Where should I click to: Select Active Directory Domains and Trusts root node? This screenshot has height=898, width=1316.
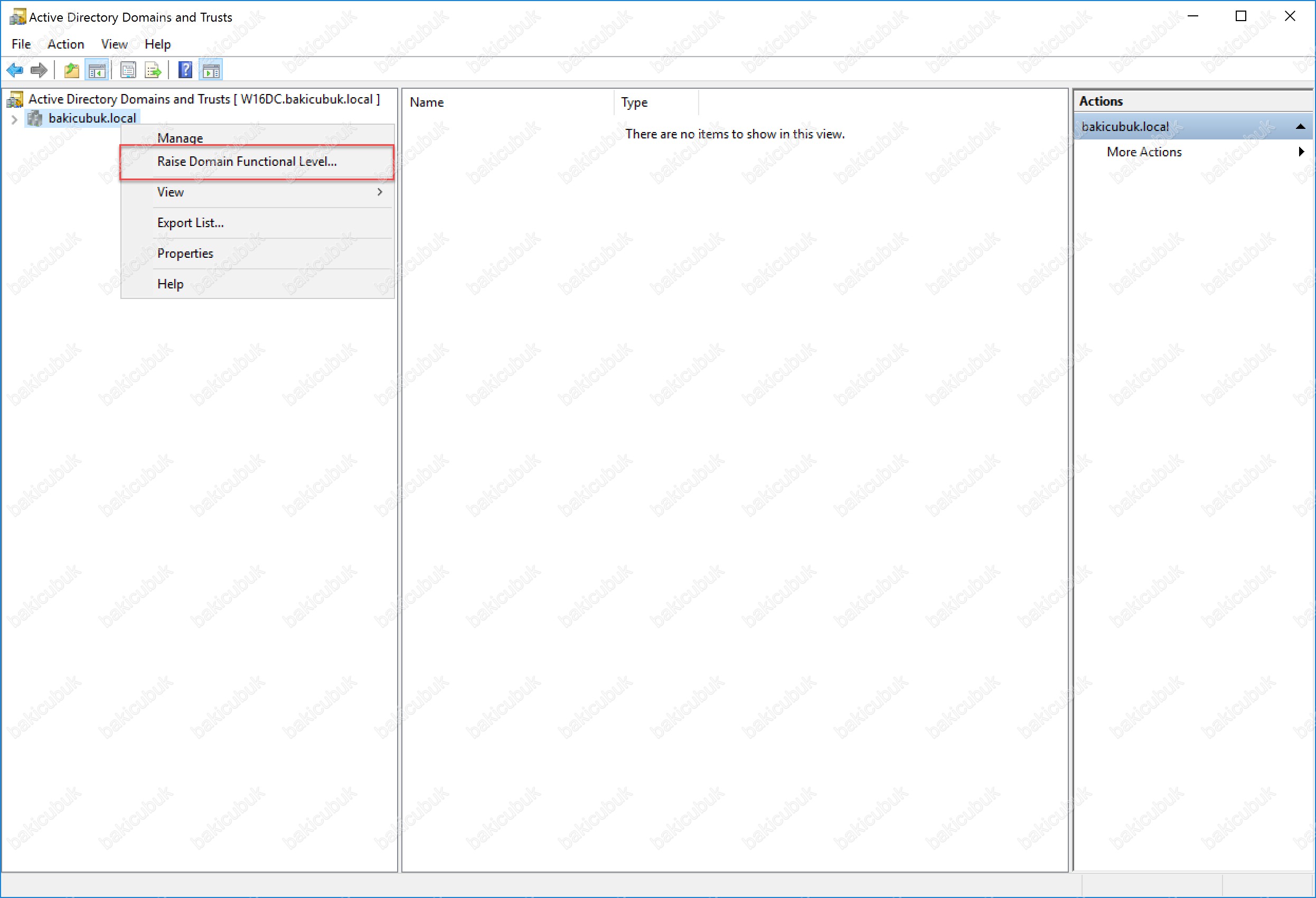click(204, 99)
